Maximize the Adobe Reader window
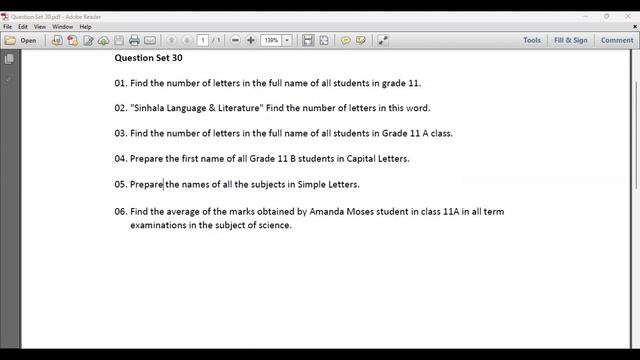Viewport: 640px width, 360px height. point(607,16)
